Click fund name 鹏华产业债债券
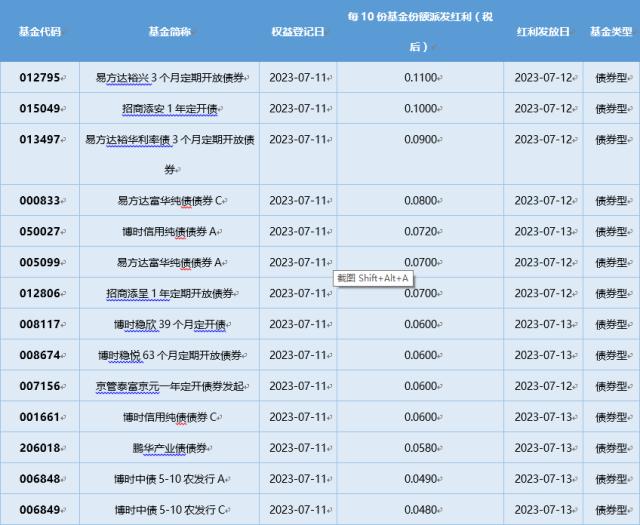This screenshot has width=640, height=525. click(169, 448)
